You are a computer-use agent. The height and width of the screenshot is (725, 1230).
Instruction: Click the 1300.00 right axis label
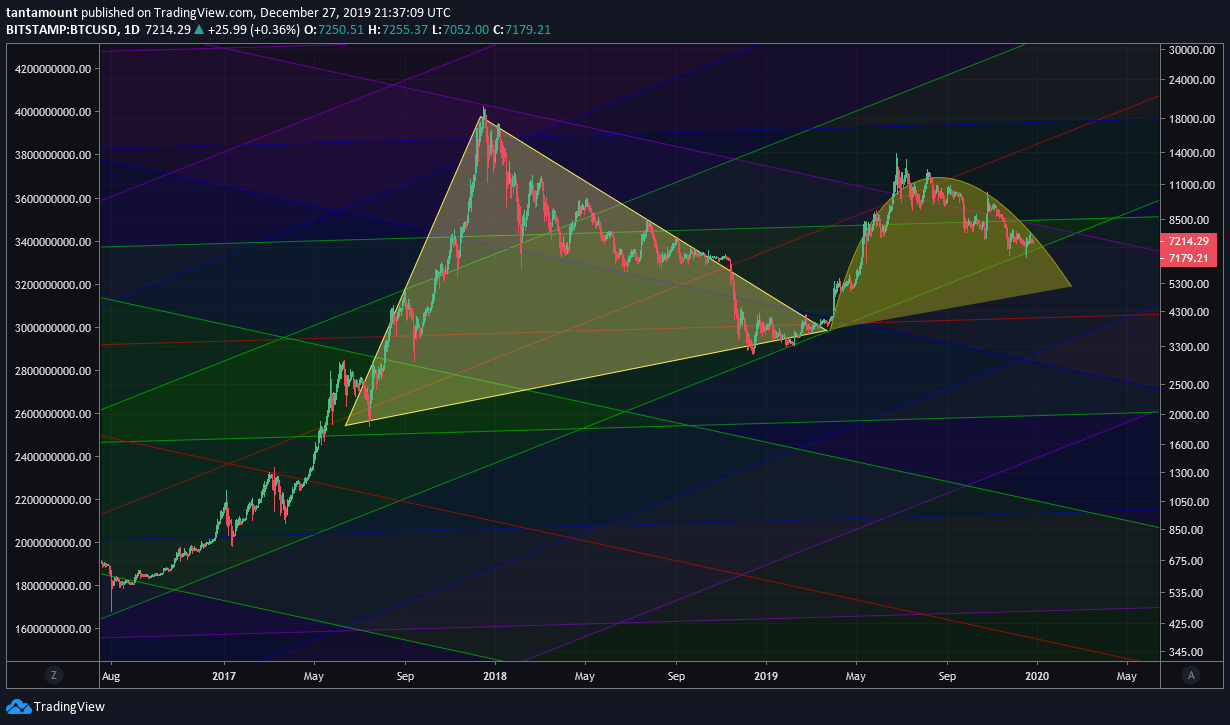click(x=1187, y=473)
